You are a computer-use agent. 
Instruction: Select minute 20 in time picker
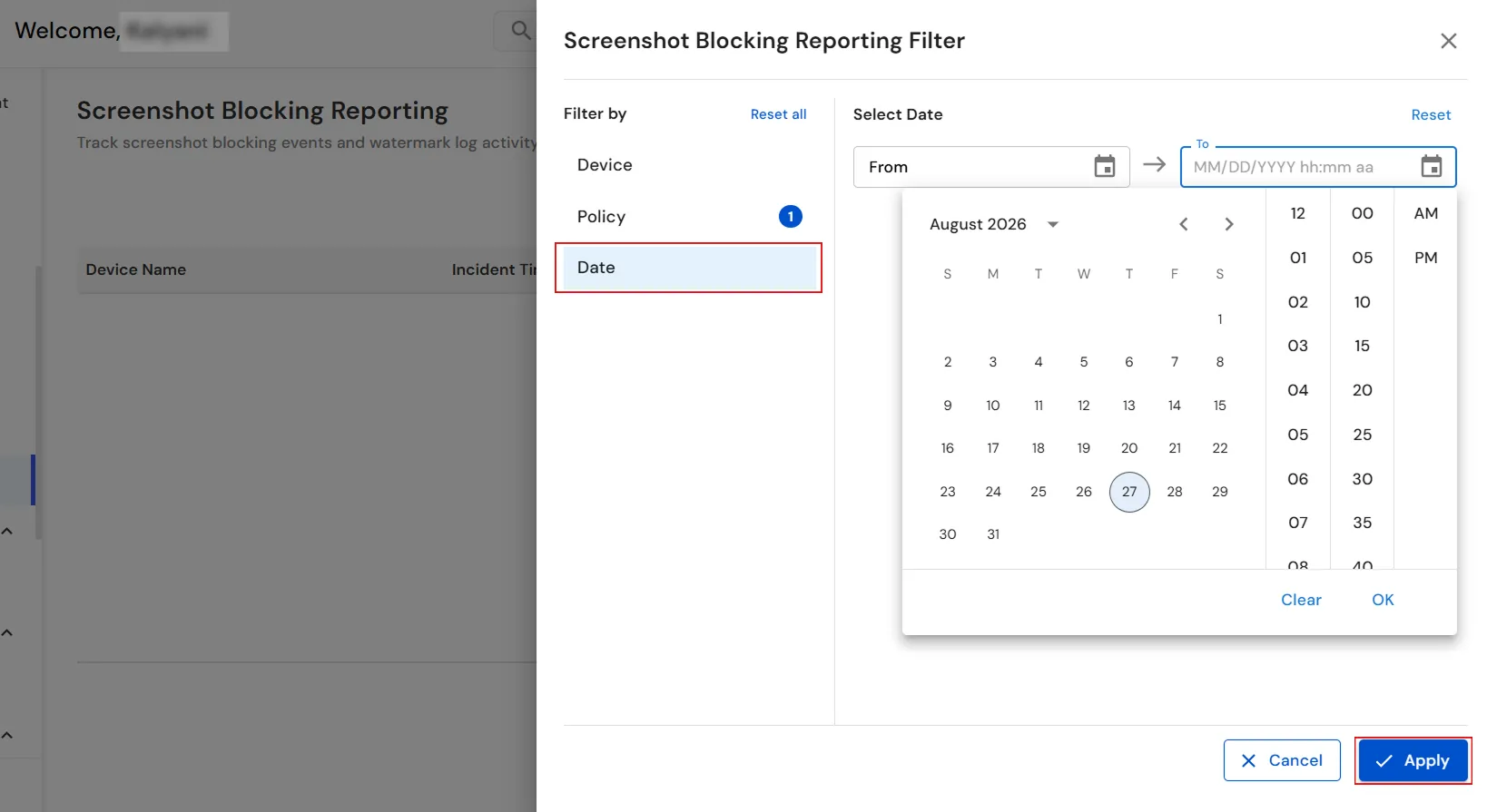pos(1362,390)
